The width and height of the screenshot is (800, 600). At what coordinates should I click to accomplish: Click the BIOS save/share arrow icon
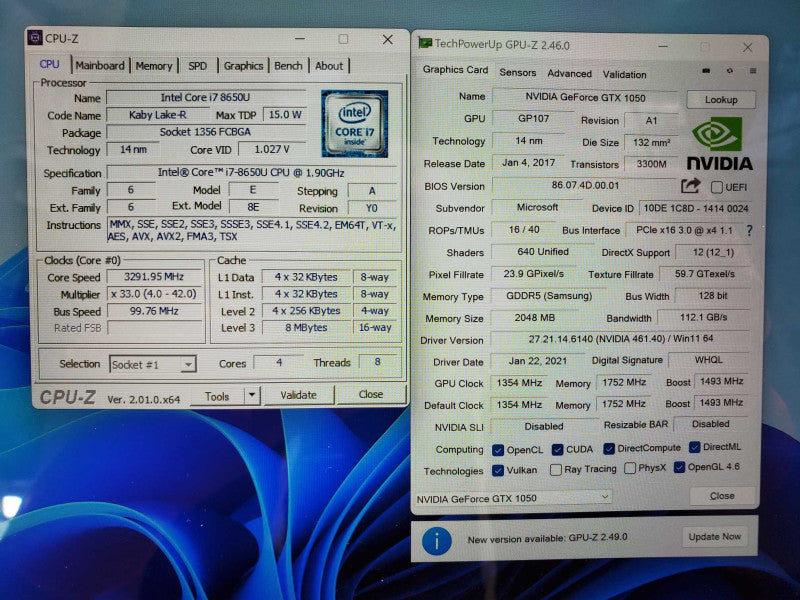[x=690, y=186]
